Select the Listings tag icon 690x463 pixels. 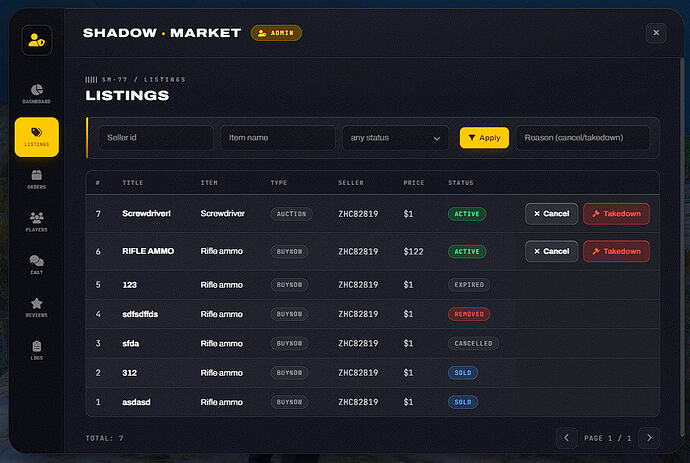click(x=37, y=132)
